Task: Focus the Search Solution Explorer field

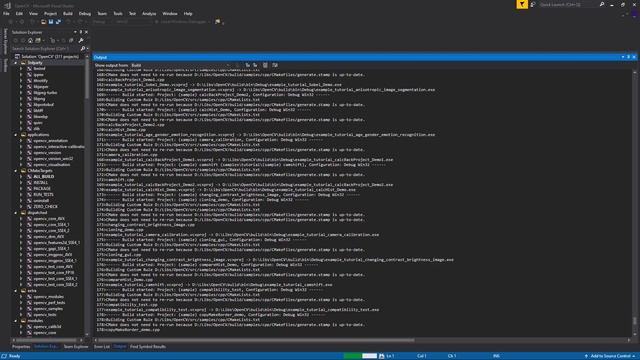Action: tap(45, 49)
